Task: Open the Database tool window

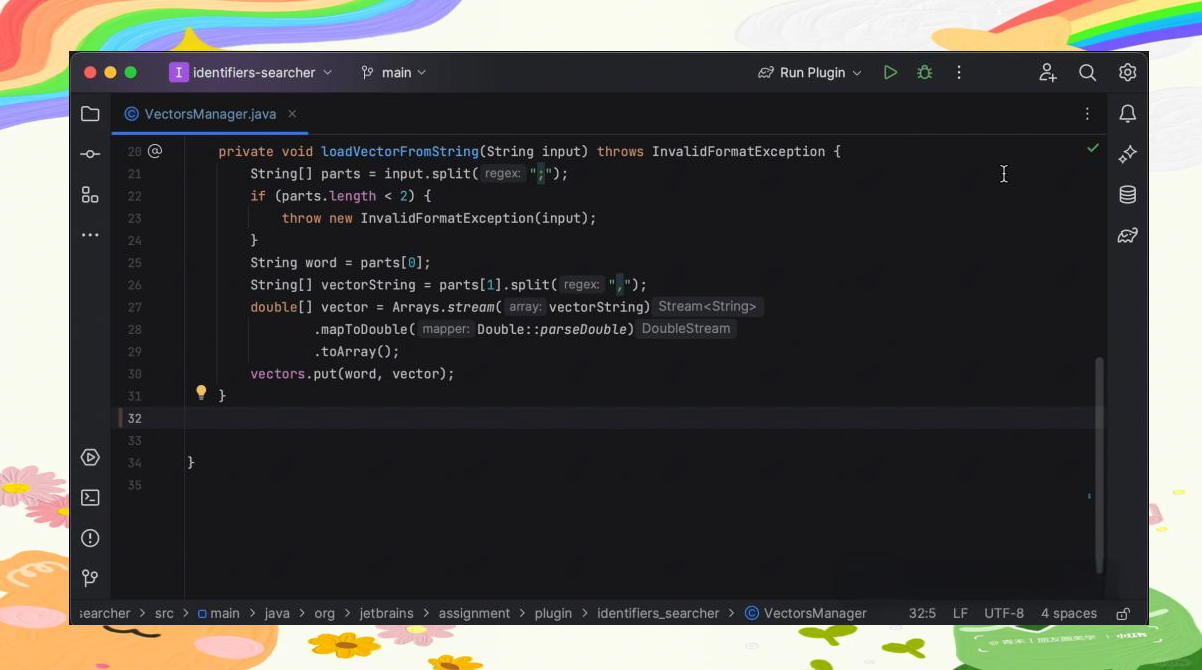Action: [x=1127, y=195]
